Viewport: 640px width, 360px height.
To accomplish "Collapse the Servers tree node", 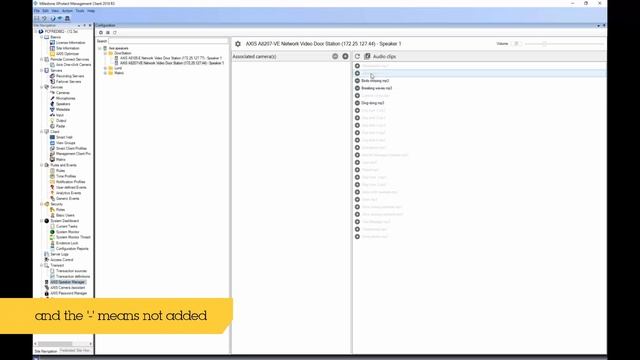I will [x=42, y=71].
